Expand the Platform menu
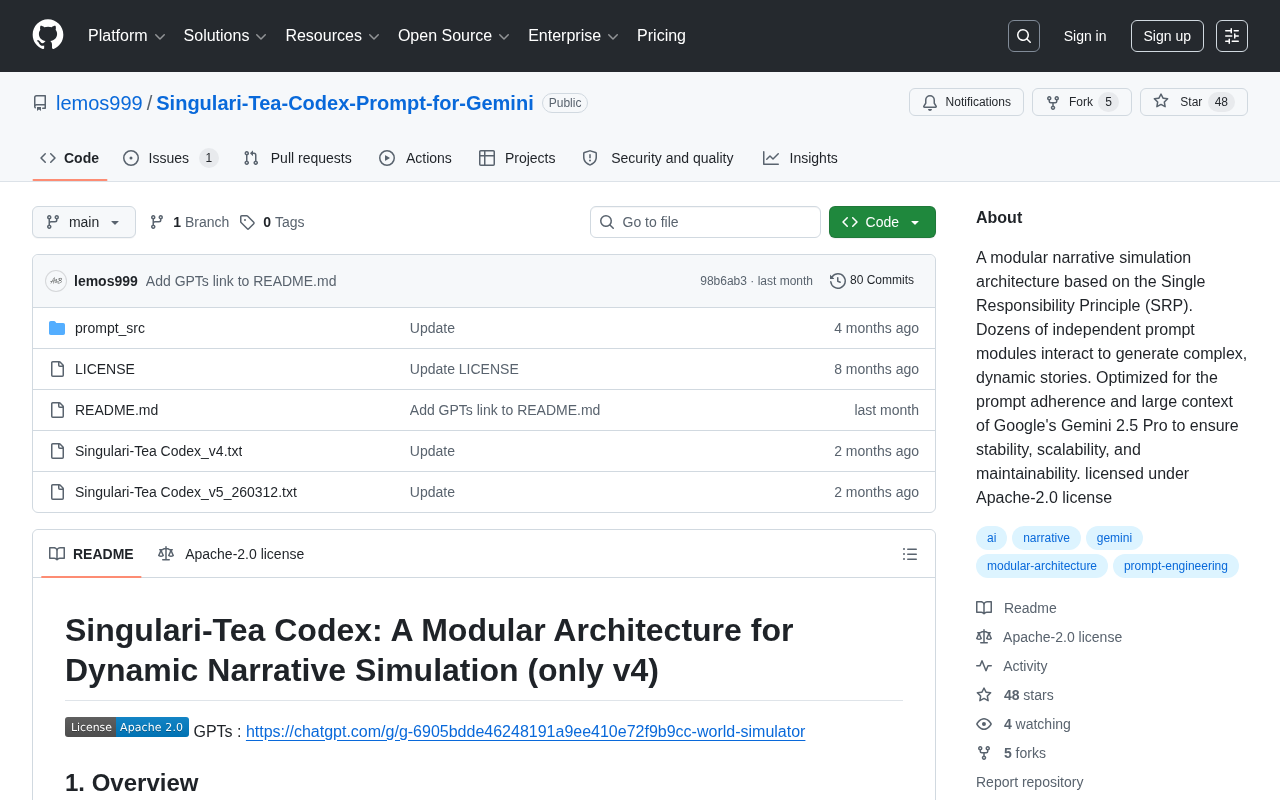The height and width of the screenshot is (800, 1280). point(127,36)
